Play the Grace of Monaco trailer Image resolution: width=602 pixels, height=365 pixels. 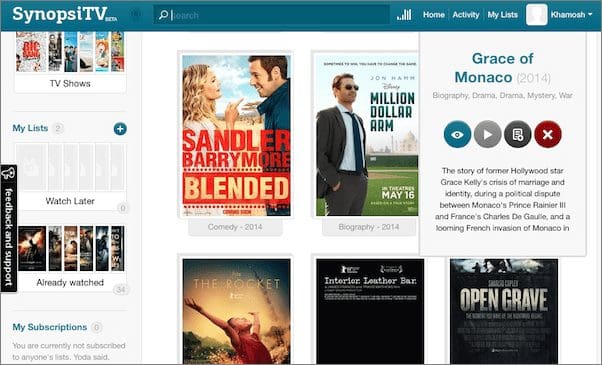[488, 134]
